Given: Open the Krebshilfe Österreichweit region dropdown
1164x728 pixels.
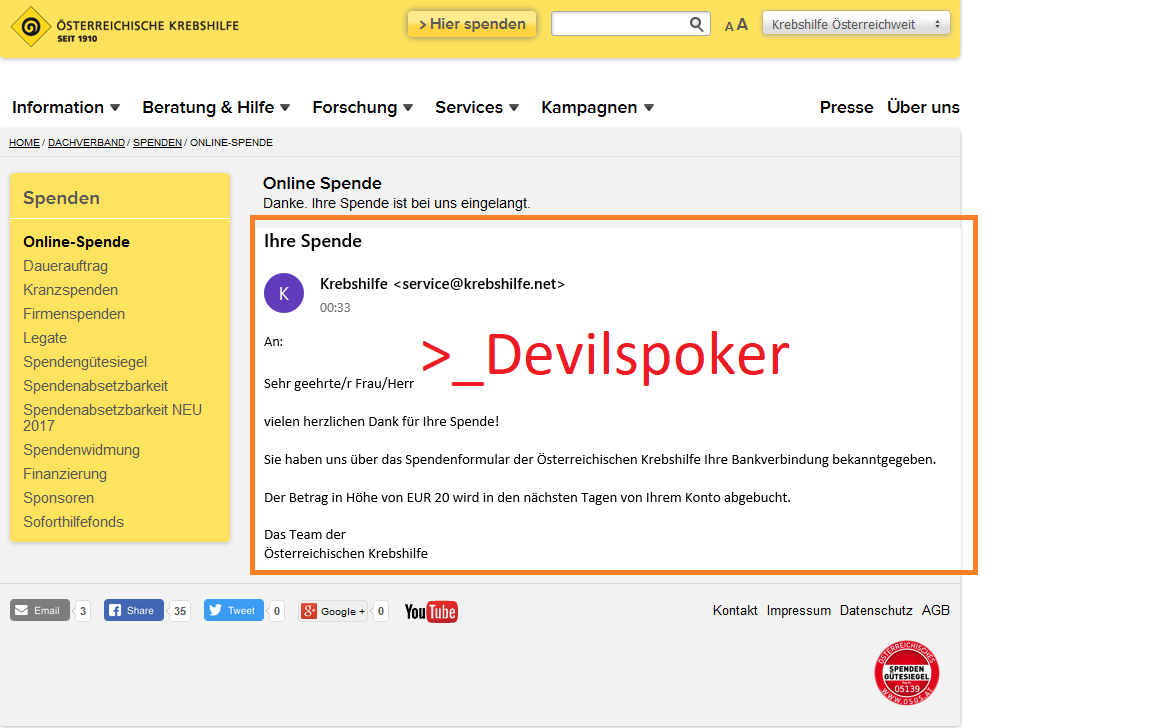Looking at the screenshot, I should coord(856,24).
